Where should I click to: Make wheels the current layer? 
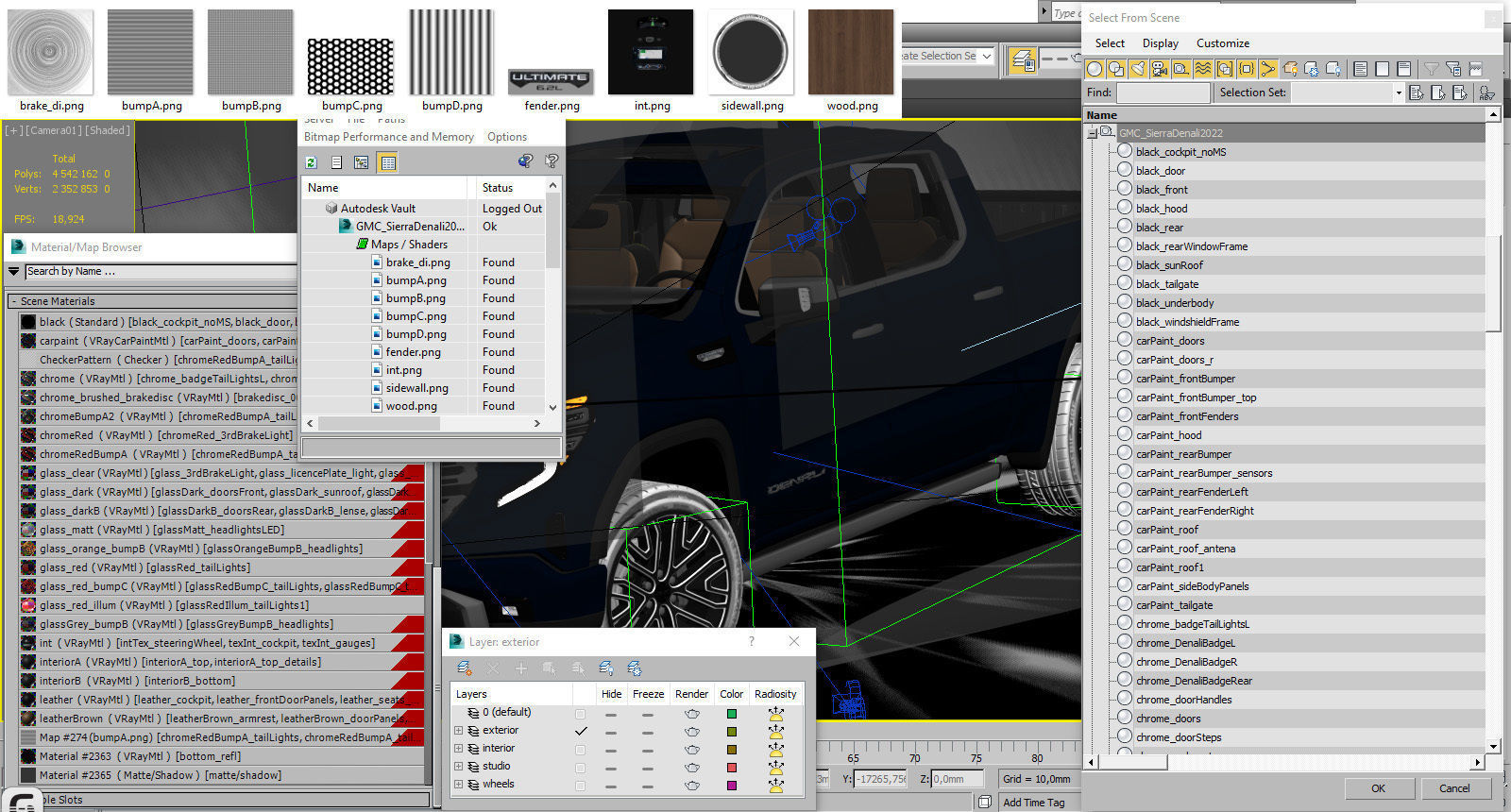(580, 785)
